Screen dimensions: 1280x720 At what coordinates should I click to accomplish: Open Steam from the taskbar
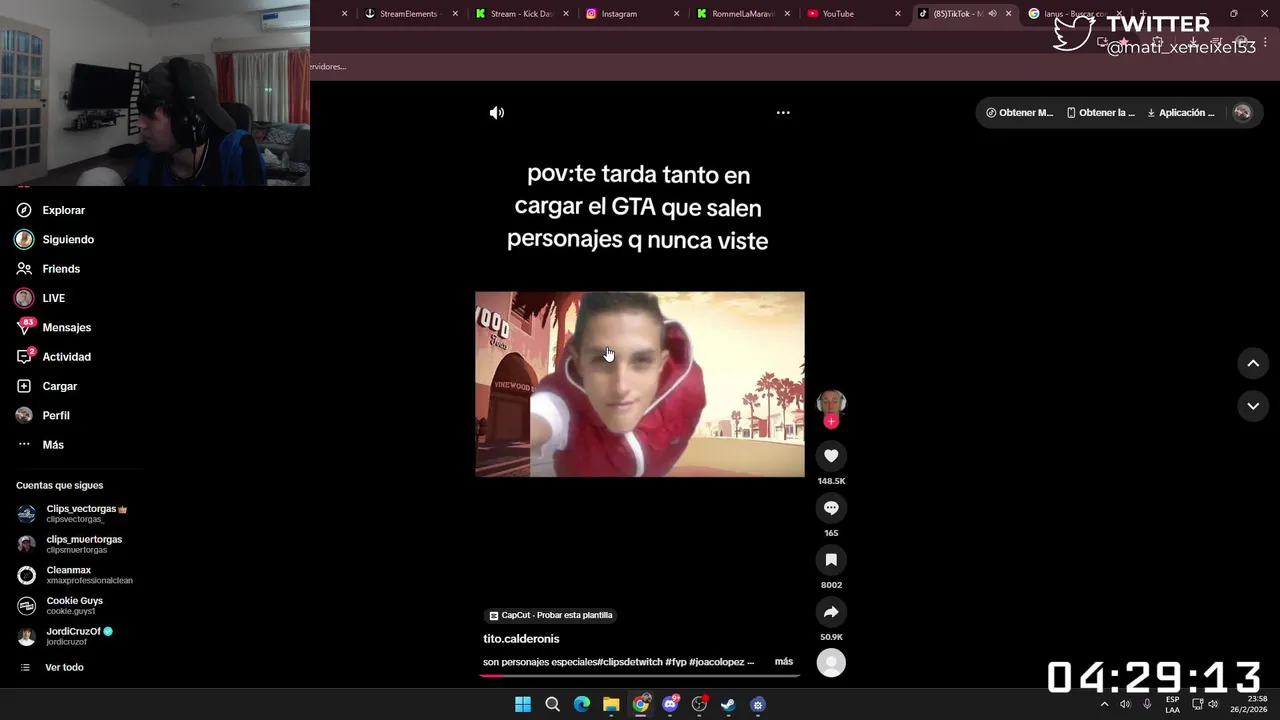coord(728,705)
